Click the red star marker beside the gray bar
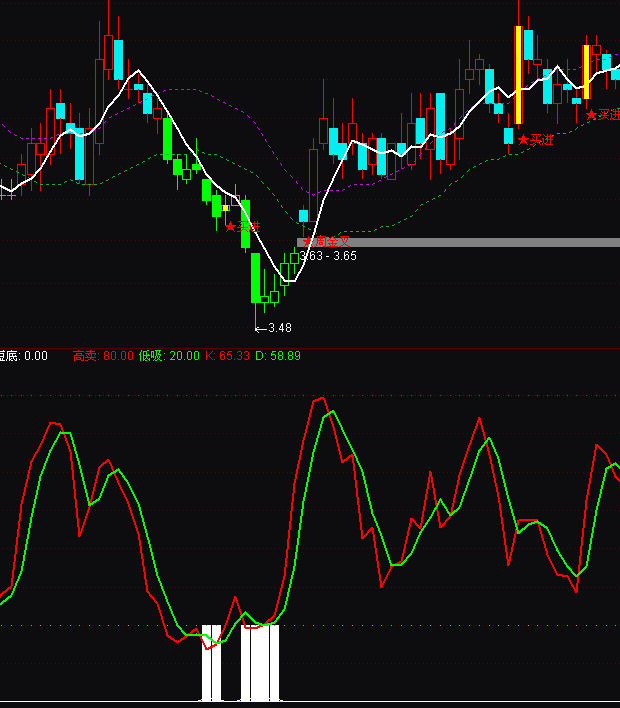 pyautogui.click(x=307, y=241)
